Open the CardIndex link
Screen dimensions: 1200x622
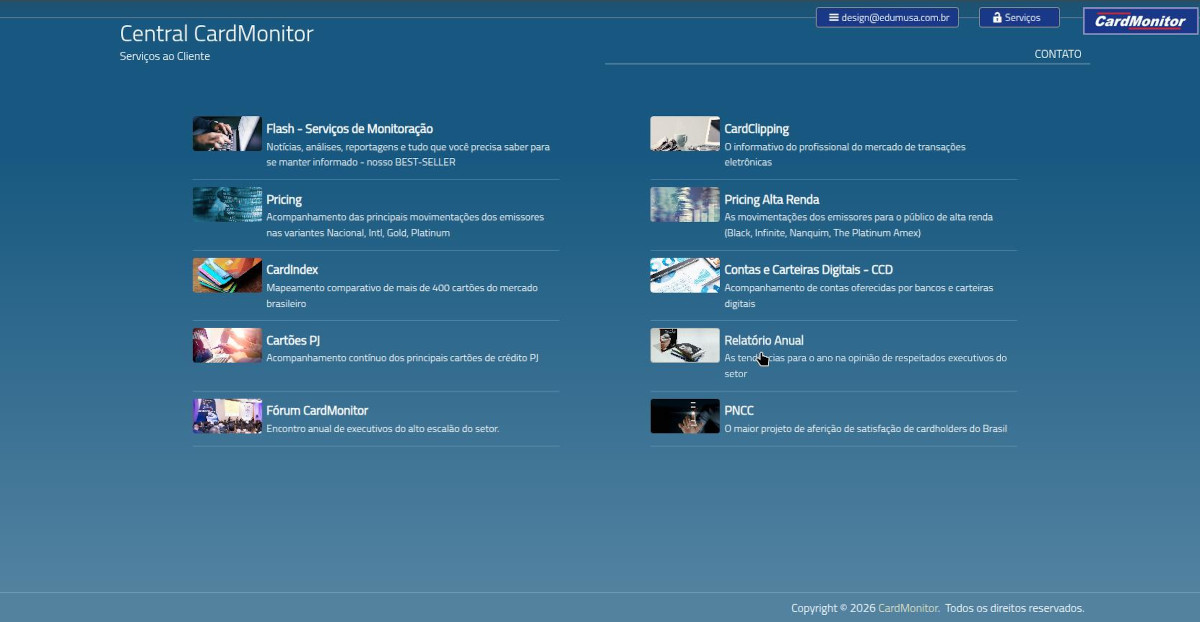coord(292,270)
